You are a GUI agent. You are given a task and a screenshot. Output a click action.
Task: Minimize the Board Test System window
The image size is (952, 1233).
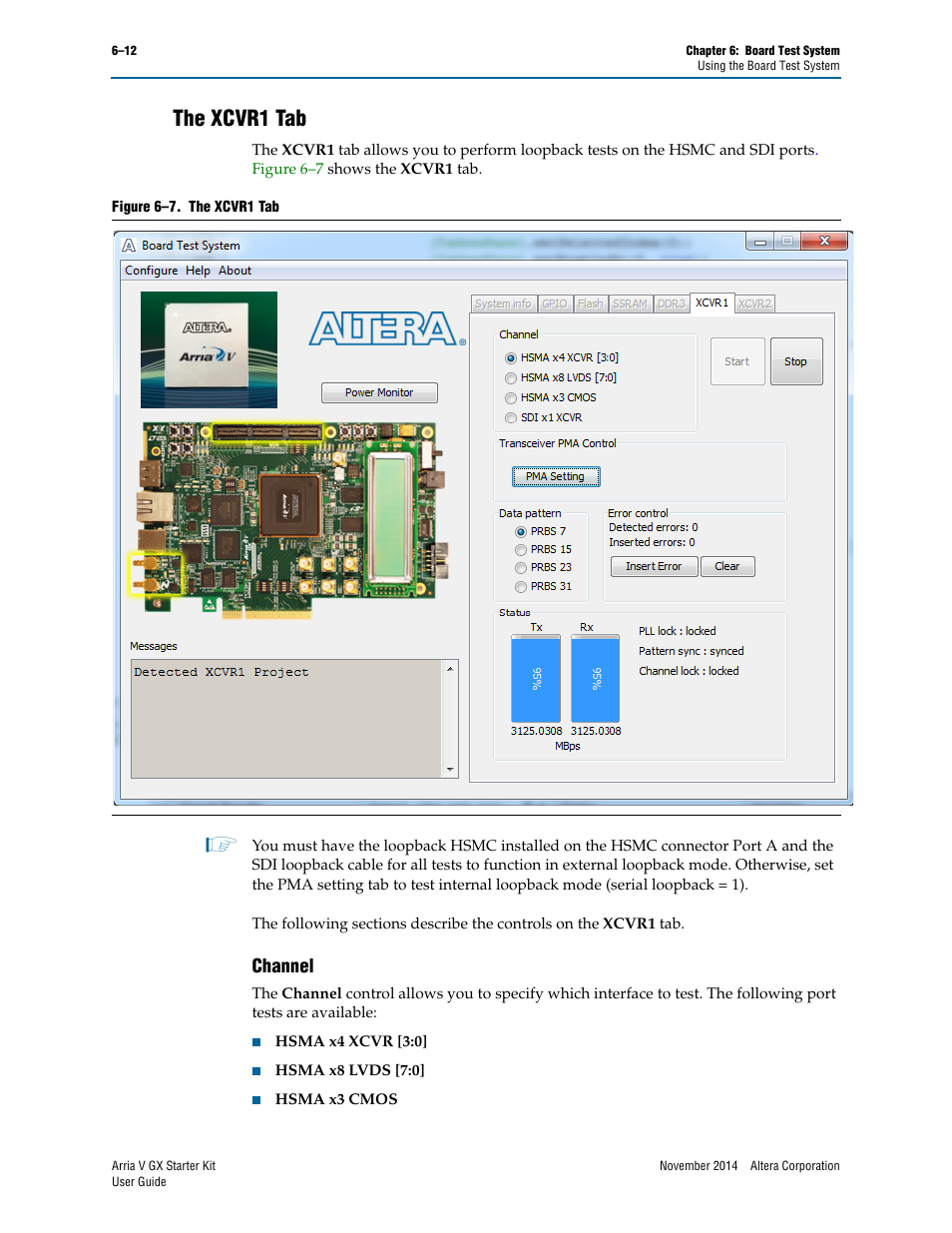tap(761, 242)
